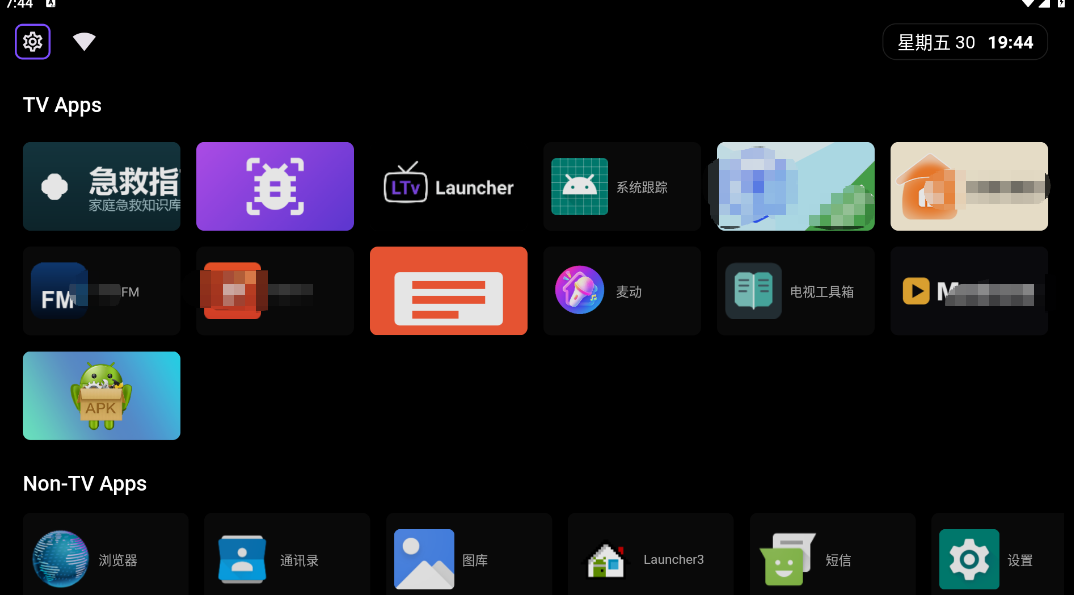
Task: Open the FM radio app tile
Action: click(x=101, y=291)
